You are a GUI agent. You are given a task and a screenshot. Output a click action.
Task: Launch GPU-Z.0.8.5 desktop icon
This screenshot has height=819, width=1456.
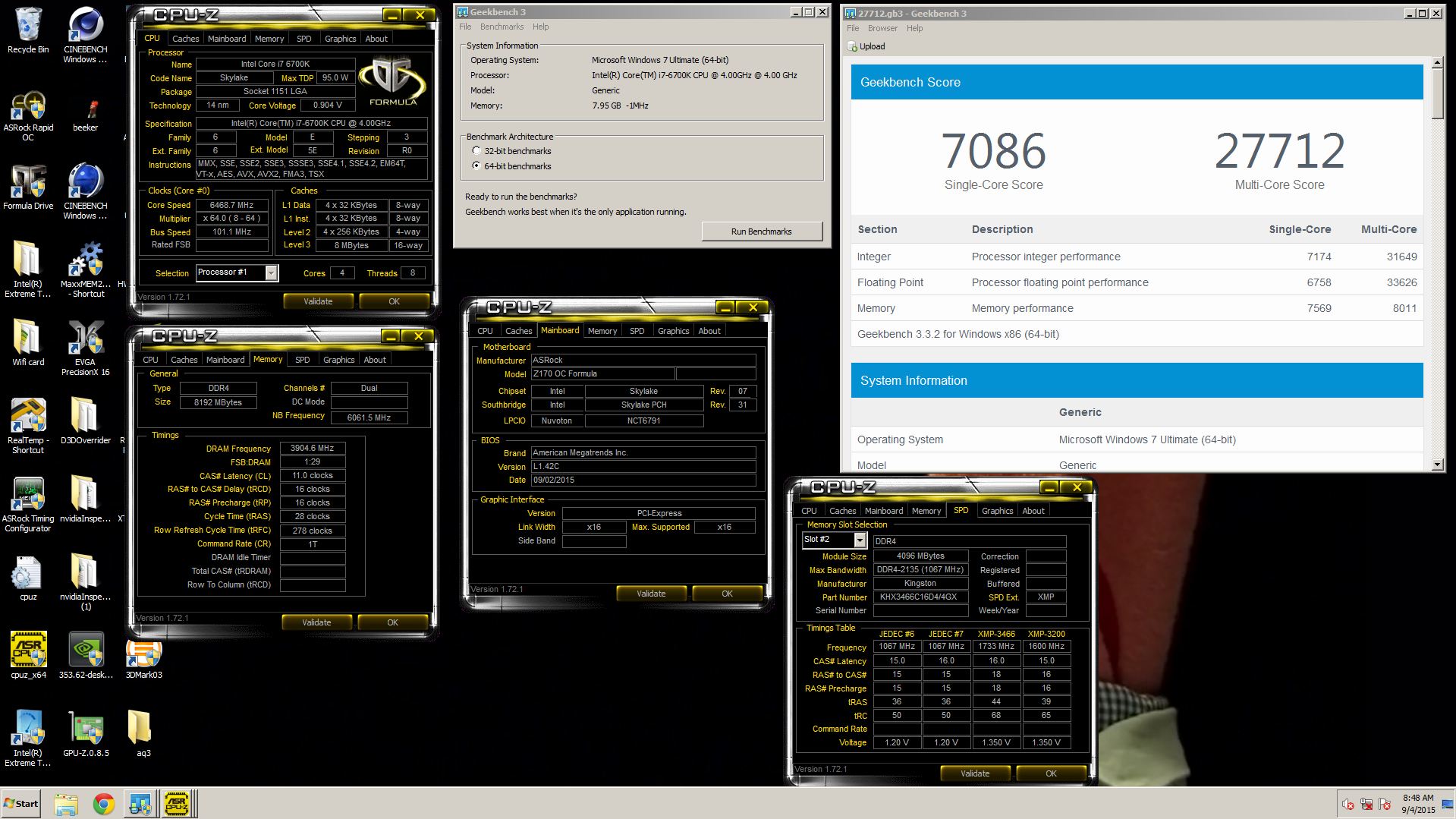[85, 733]
